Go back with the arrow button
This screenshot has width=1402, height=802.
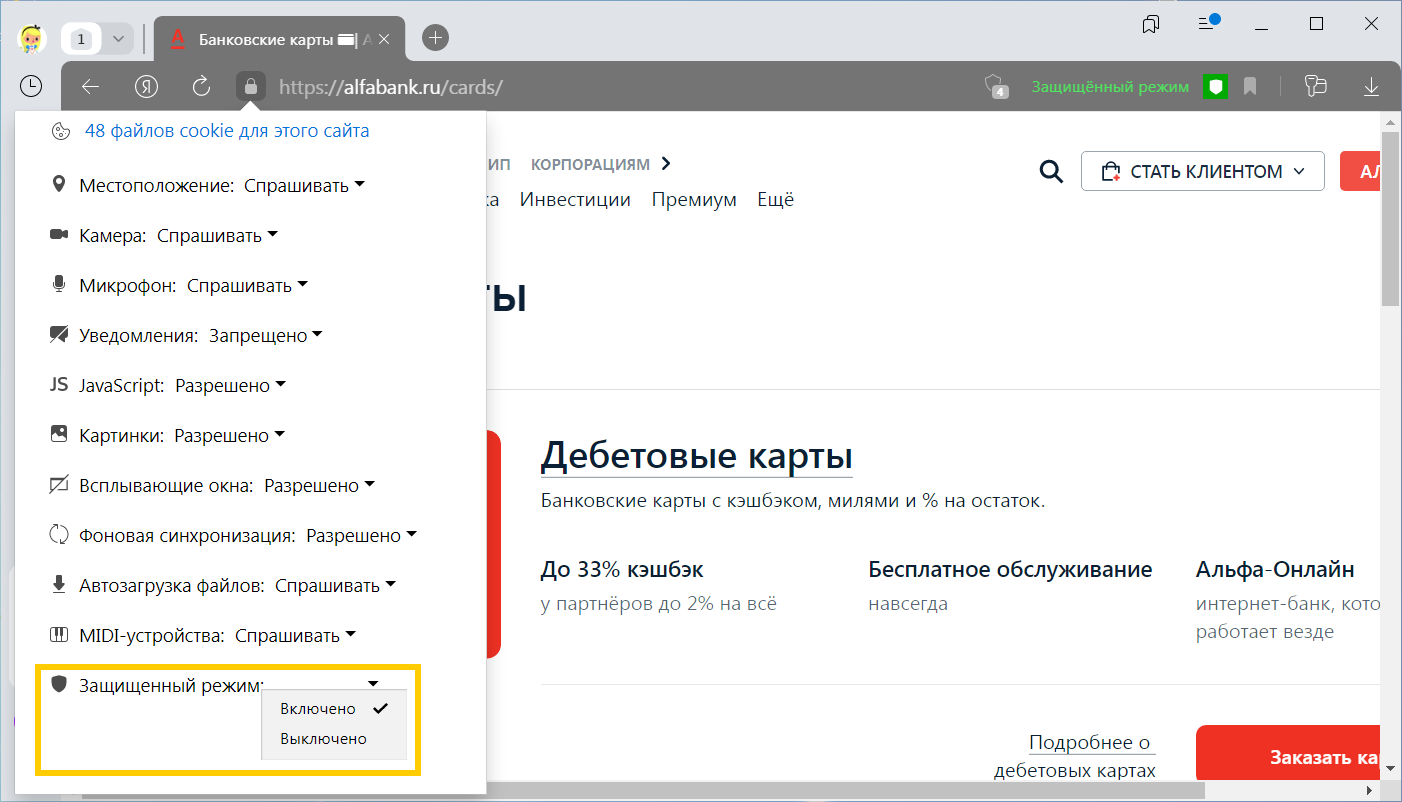point(91,87)
